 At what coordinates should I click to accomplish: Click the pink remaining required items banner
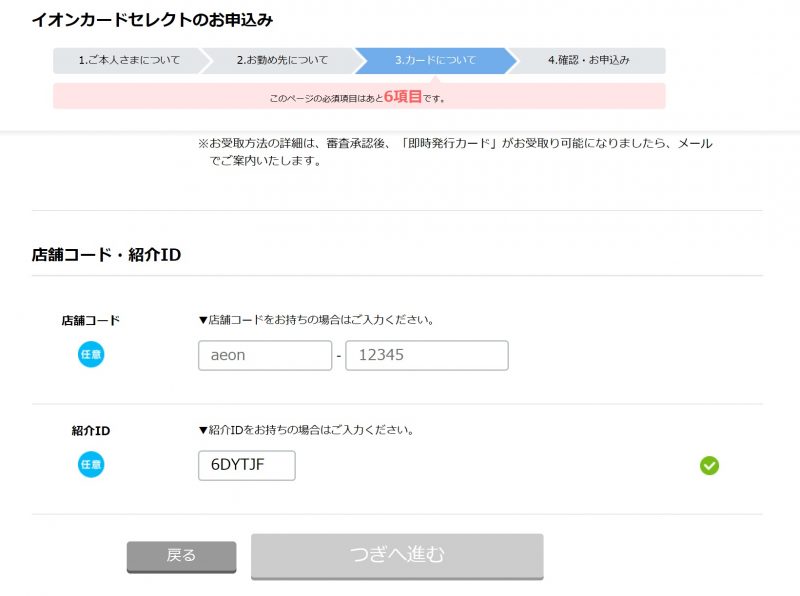359,96
